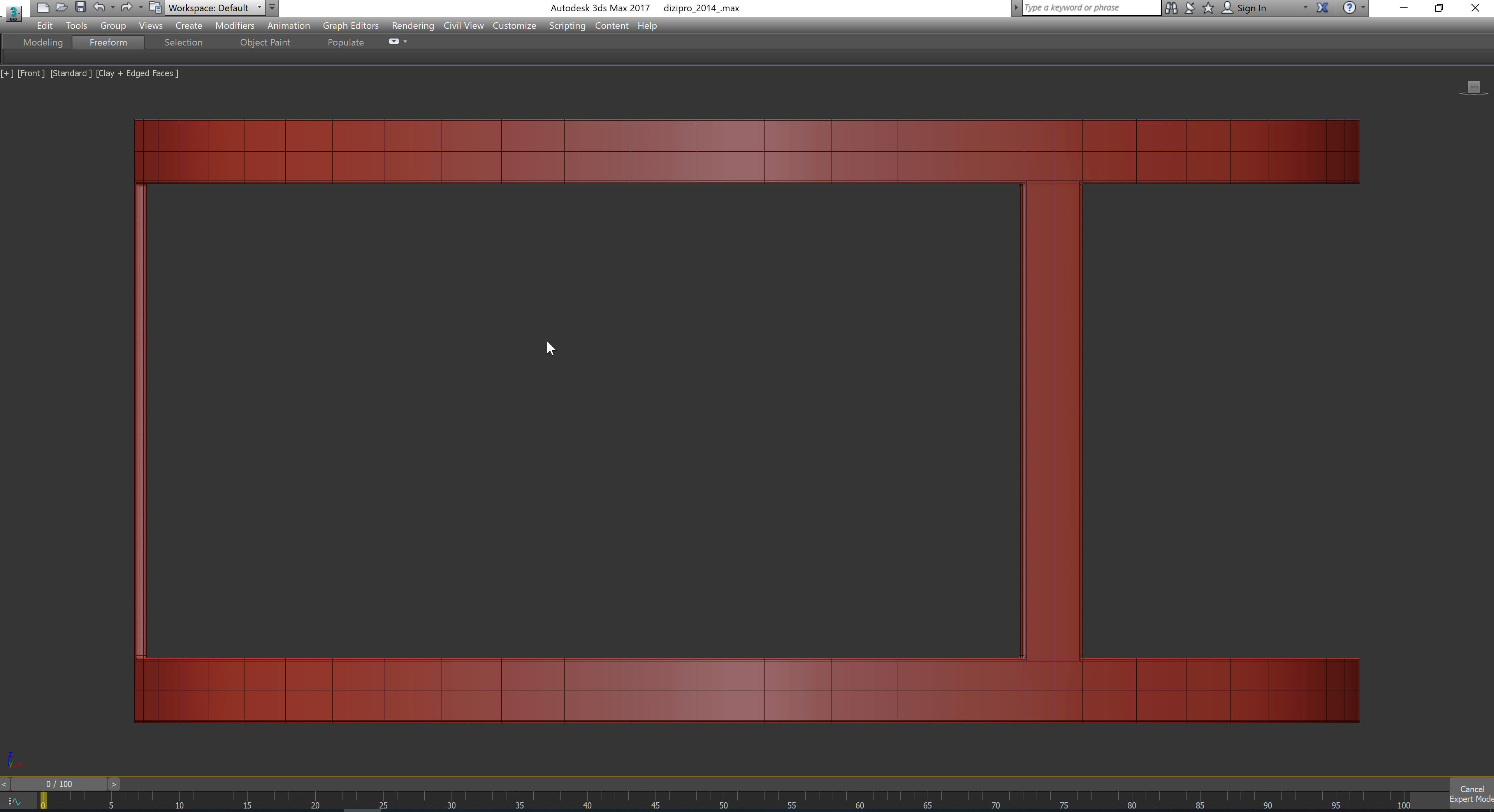Expand the Help question mark dropdown arrow
1494x812 pixels.
click(1363, 7)
